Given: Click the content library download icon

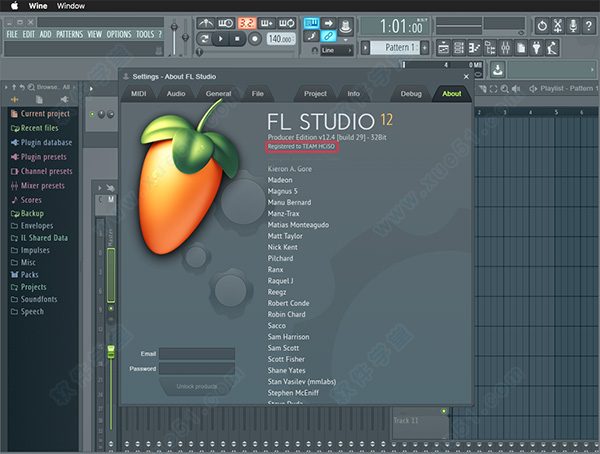Looking at the screenshot, I should pyautogui.click(x=497, y=70).
